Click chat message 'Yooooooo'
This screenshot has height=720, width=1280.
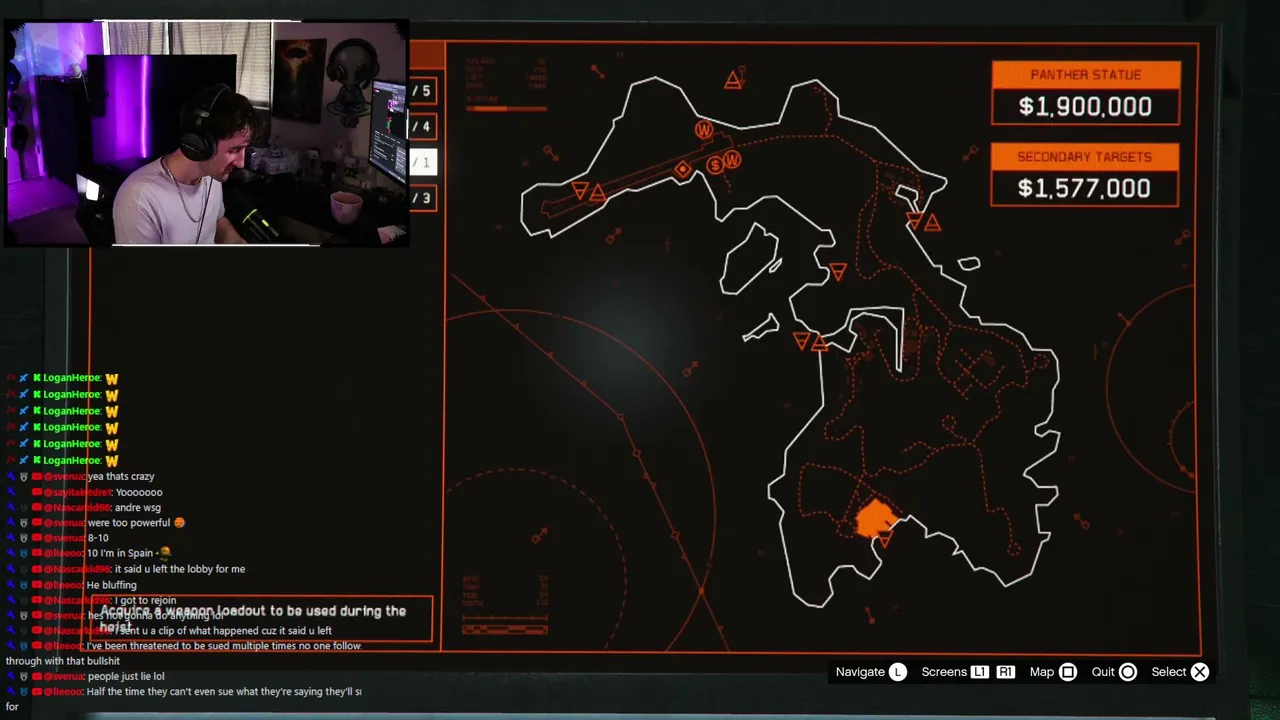pyautogui.click(x=139, y=492)
